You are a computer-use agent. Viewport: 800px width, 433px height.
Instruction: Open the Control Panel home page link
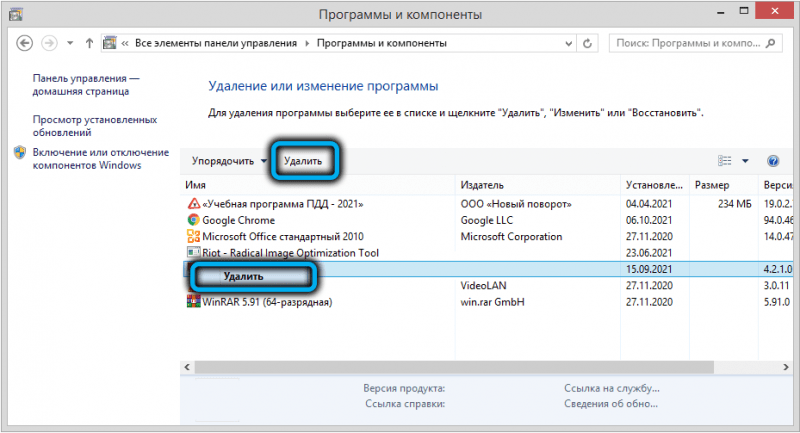[86, 85]
